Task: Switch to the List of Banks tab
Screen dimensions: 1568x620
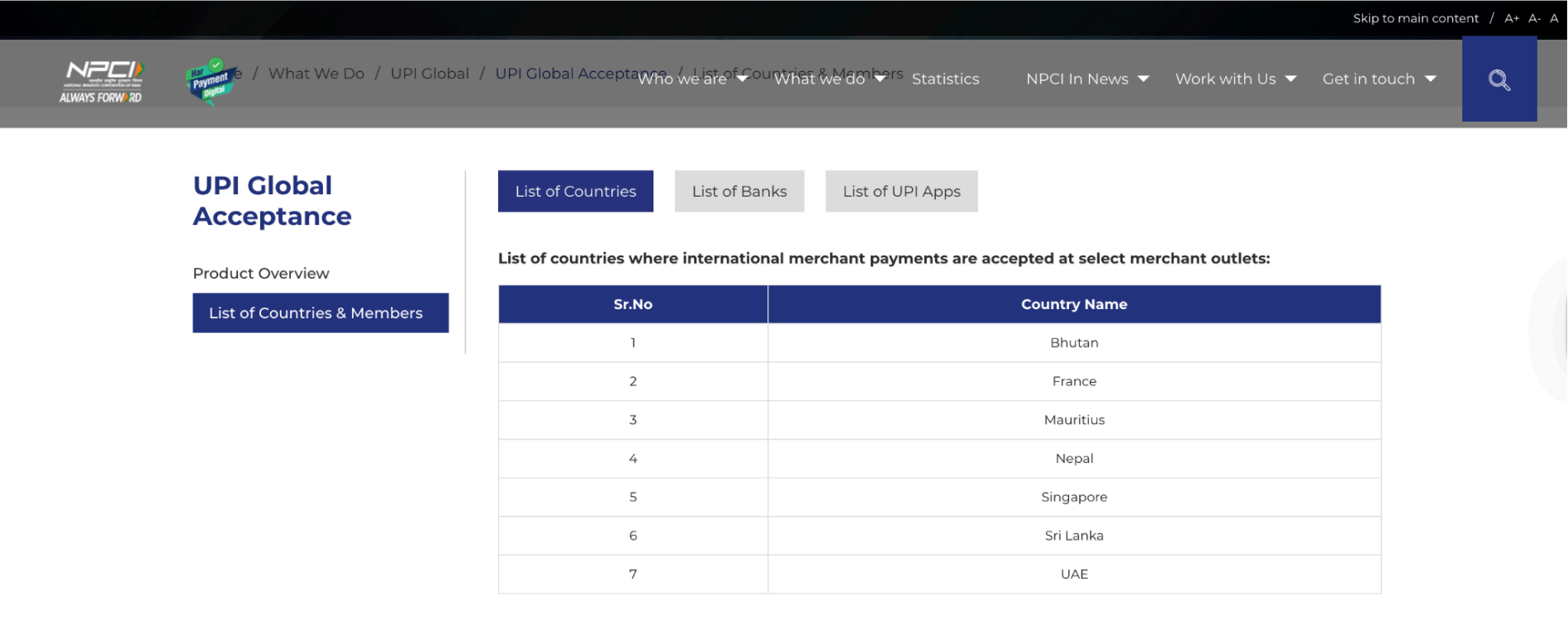Action: click(x=739, y=191)
